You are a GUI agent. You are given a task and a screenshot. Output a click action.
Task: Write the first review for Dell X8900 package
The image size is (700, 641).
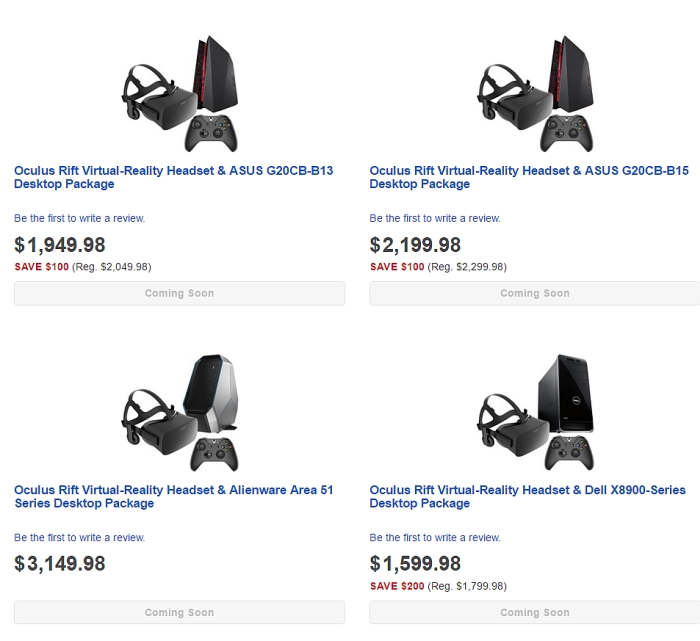[x=434, y=538]
